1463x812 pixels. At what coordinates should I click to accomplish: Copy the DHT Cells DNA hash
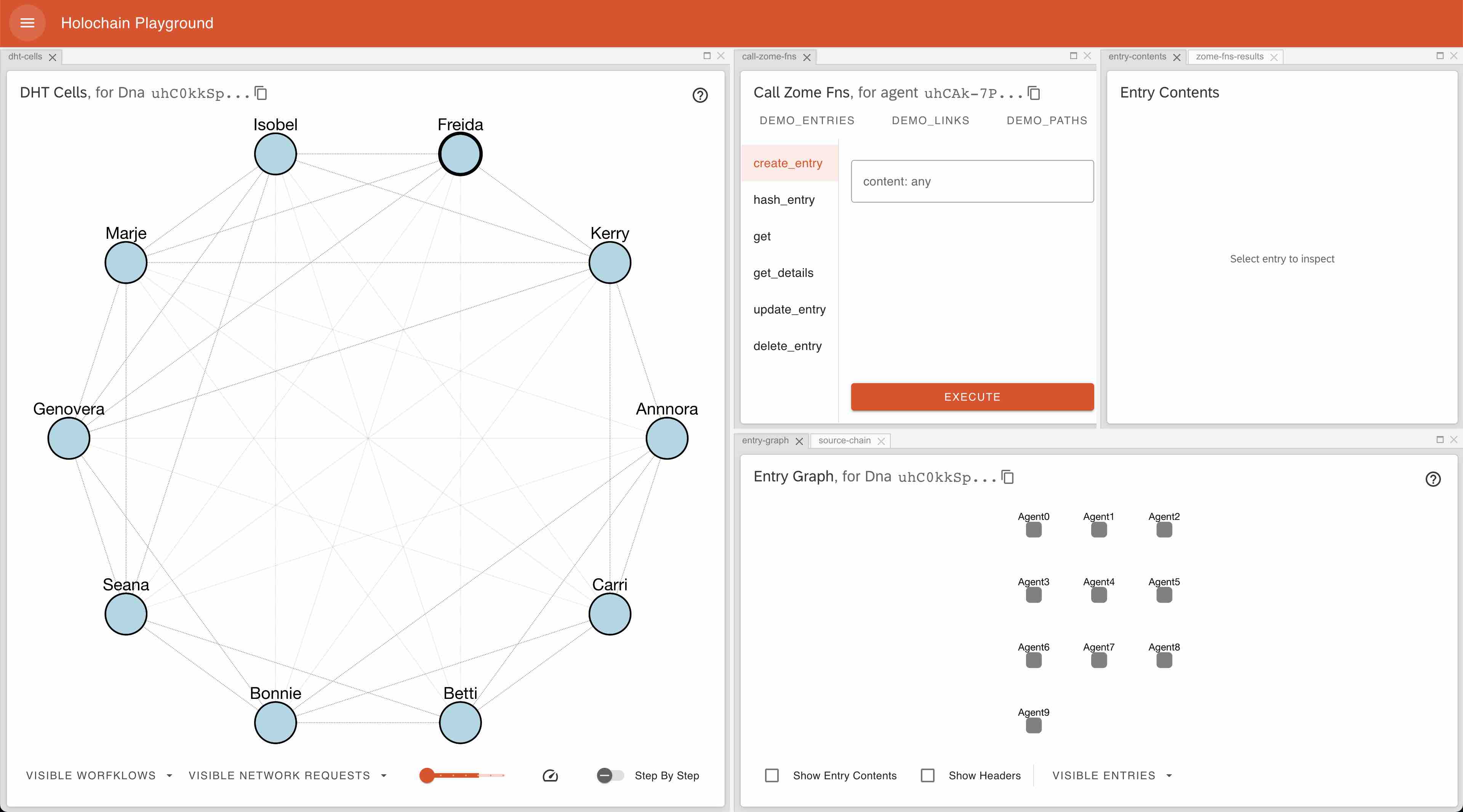261,93
